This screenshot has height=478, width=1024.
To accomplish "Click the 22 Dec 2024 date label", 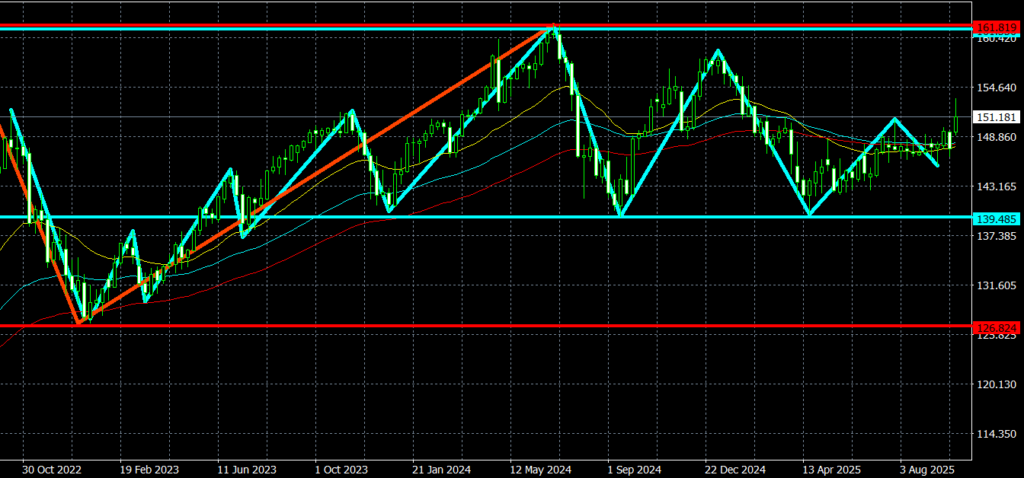I will [x=733, y=468].
